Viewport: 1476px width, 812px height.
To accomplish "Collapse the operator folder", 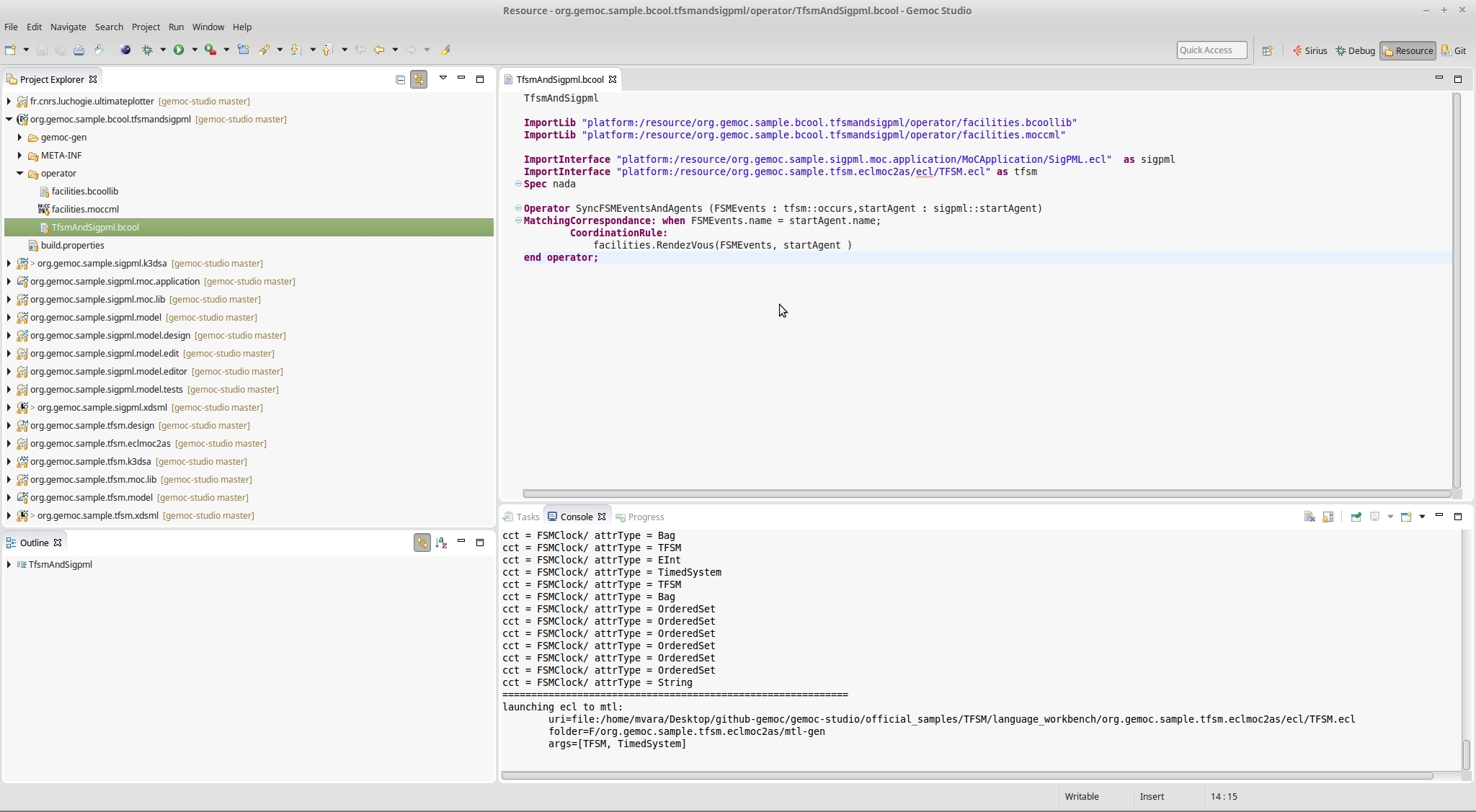I will click(x=19, y=173).
